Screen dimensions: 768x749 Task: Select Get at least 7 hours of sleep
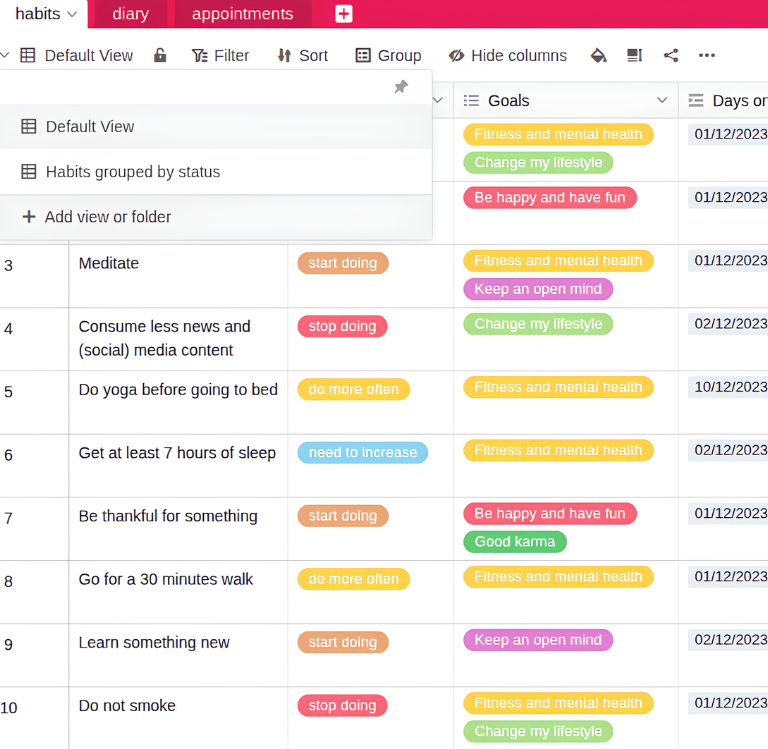tap(178, 465)
